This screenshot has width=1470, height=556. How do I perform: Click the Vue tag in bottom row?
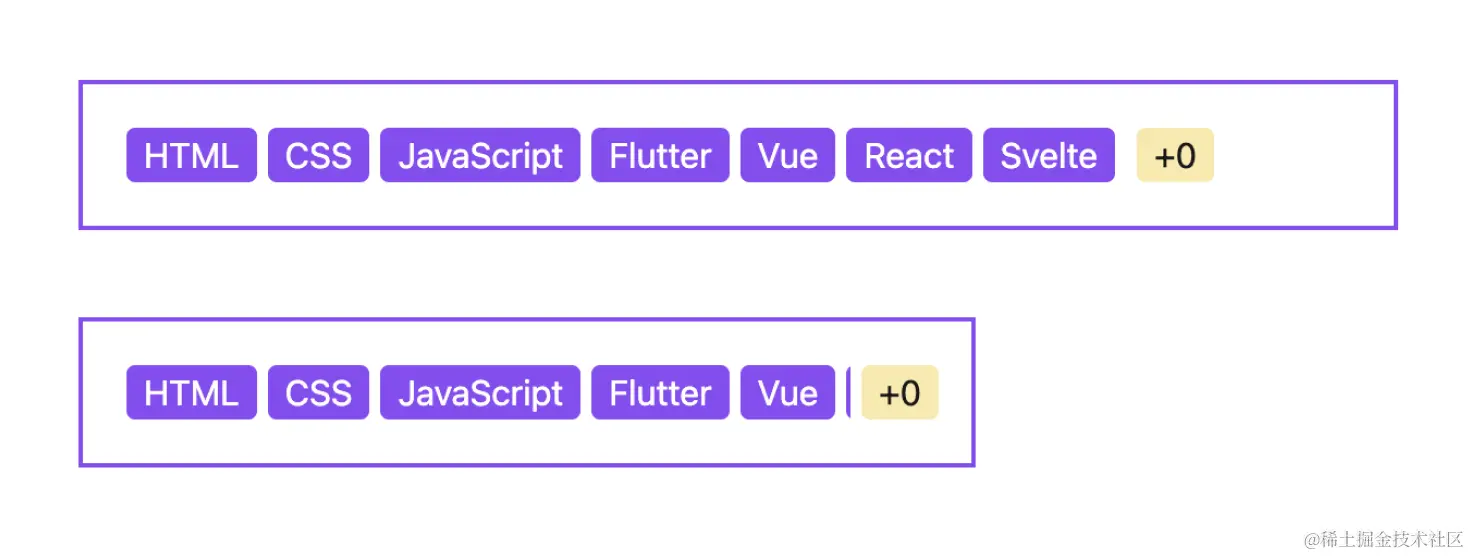click(787, 392)
